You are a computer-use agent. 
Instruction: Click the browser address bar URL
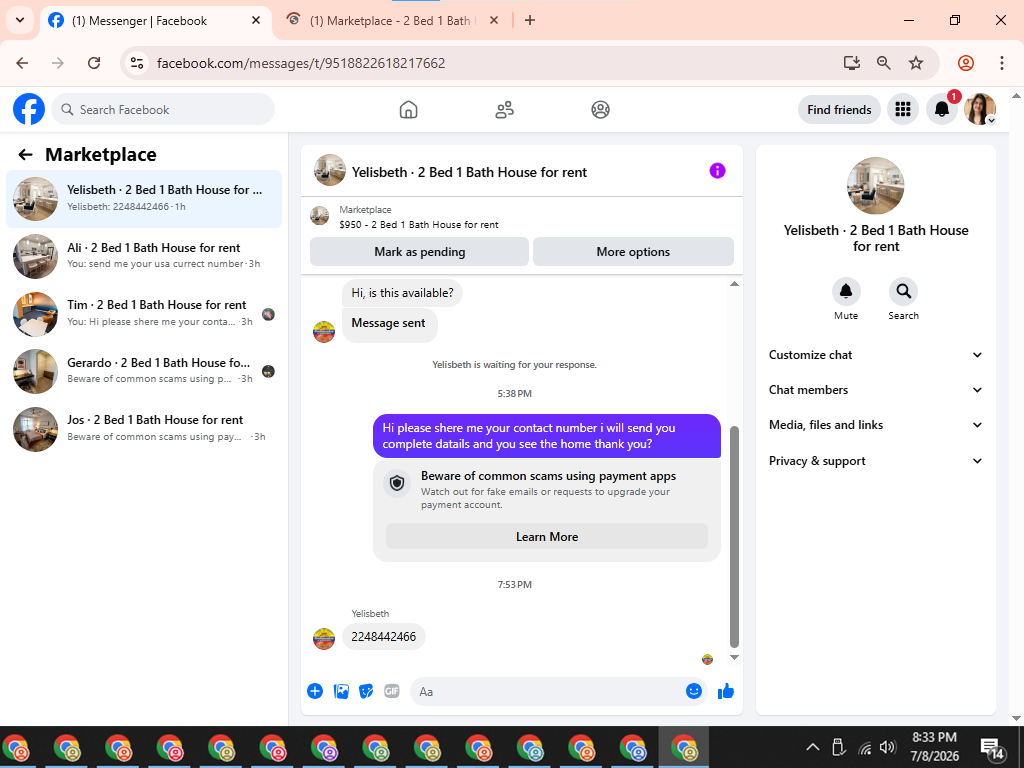[x=301, y=63]
